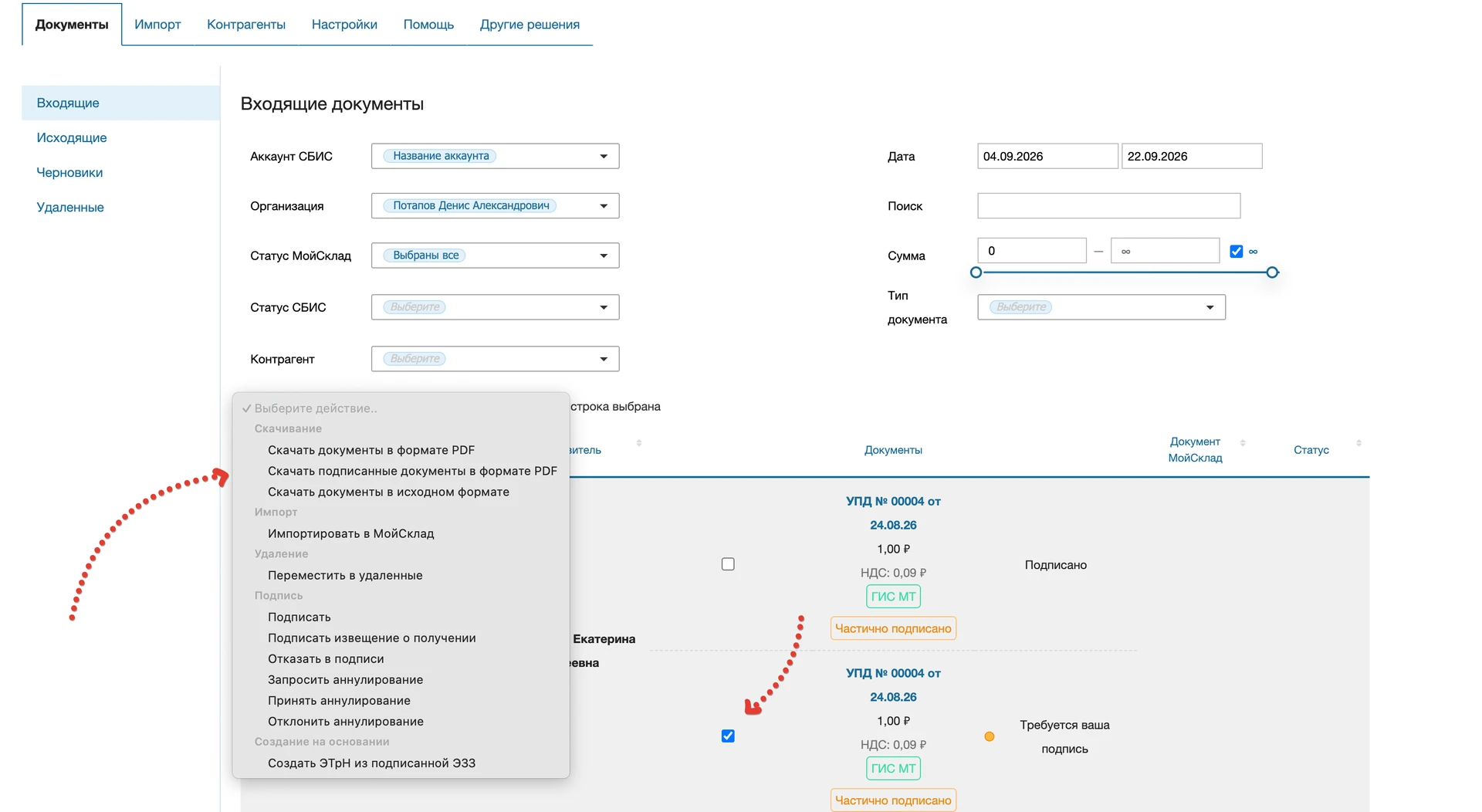Open Удаленные documents in the sidebar
This screenshot has width=1482, height=812.
pos(70,207)
